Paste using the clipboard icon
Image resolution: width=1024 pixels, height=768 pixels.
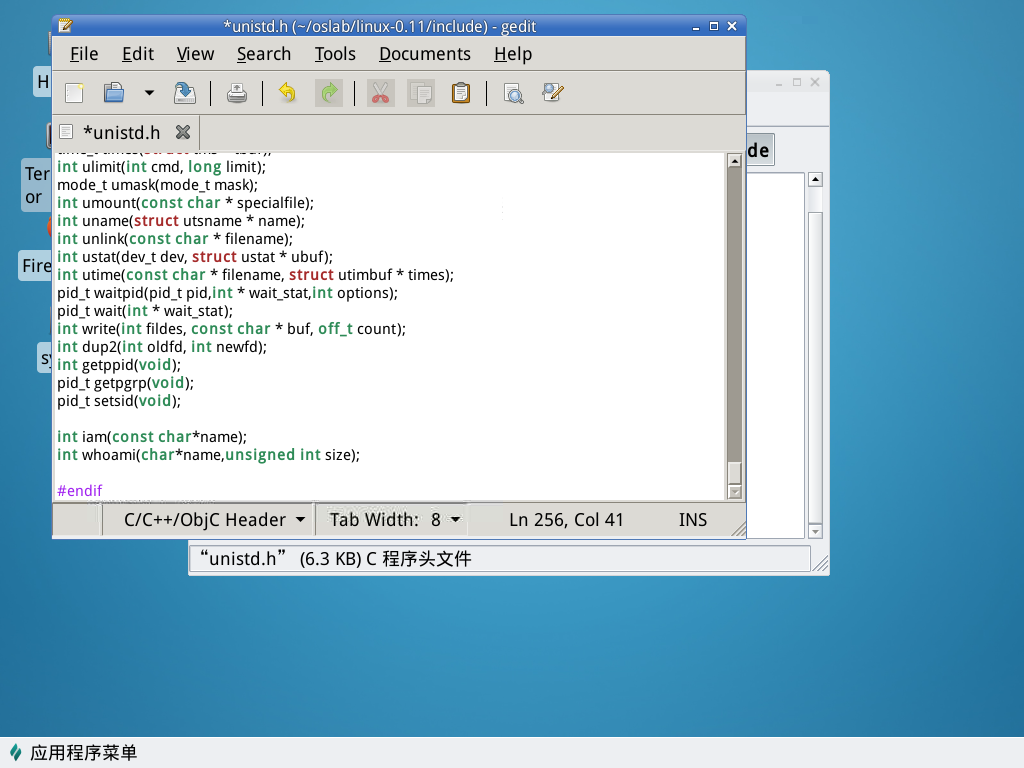tap(461, 93)
